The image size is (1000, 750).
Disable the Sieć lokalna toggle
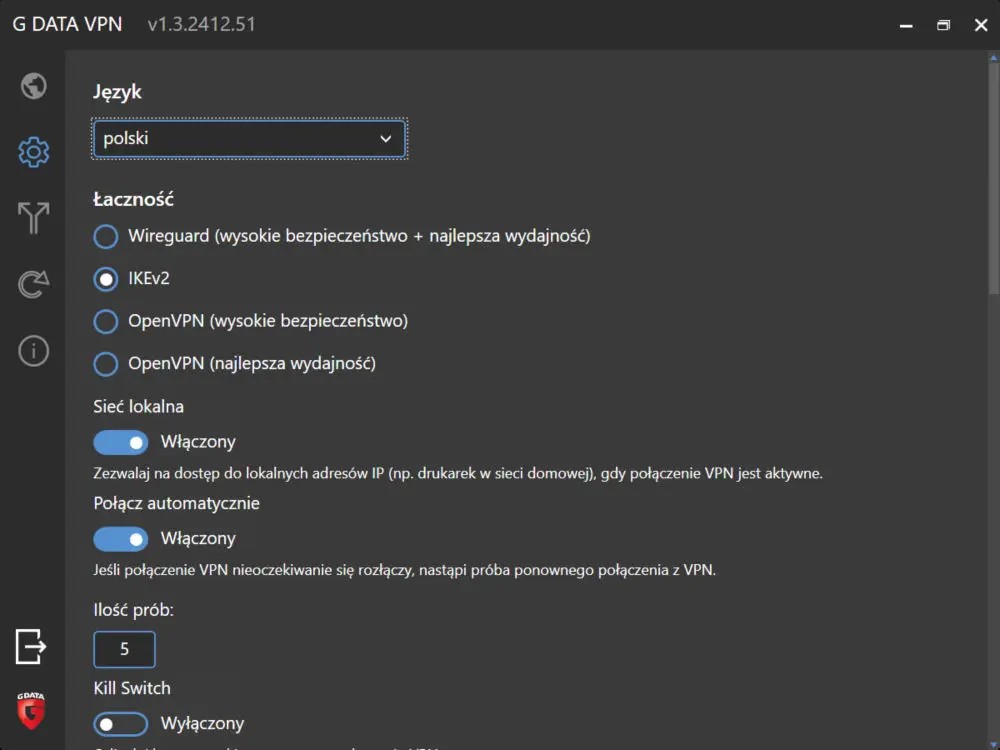point(121,442)
